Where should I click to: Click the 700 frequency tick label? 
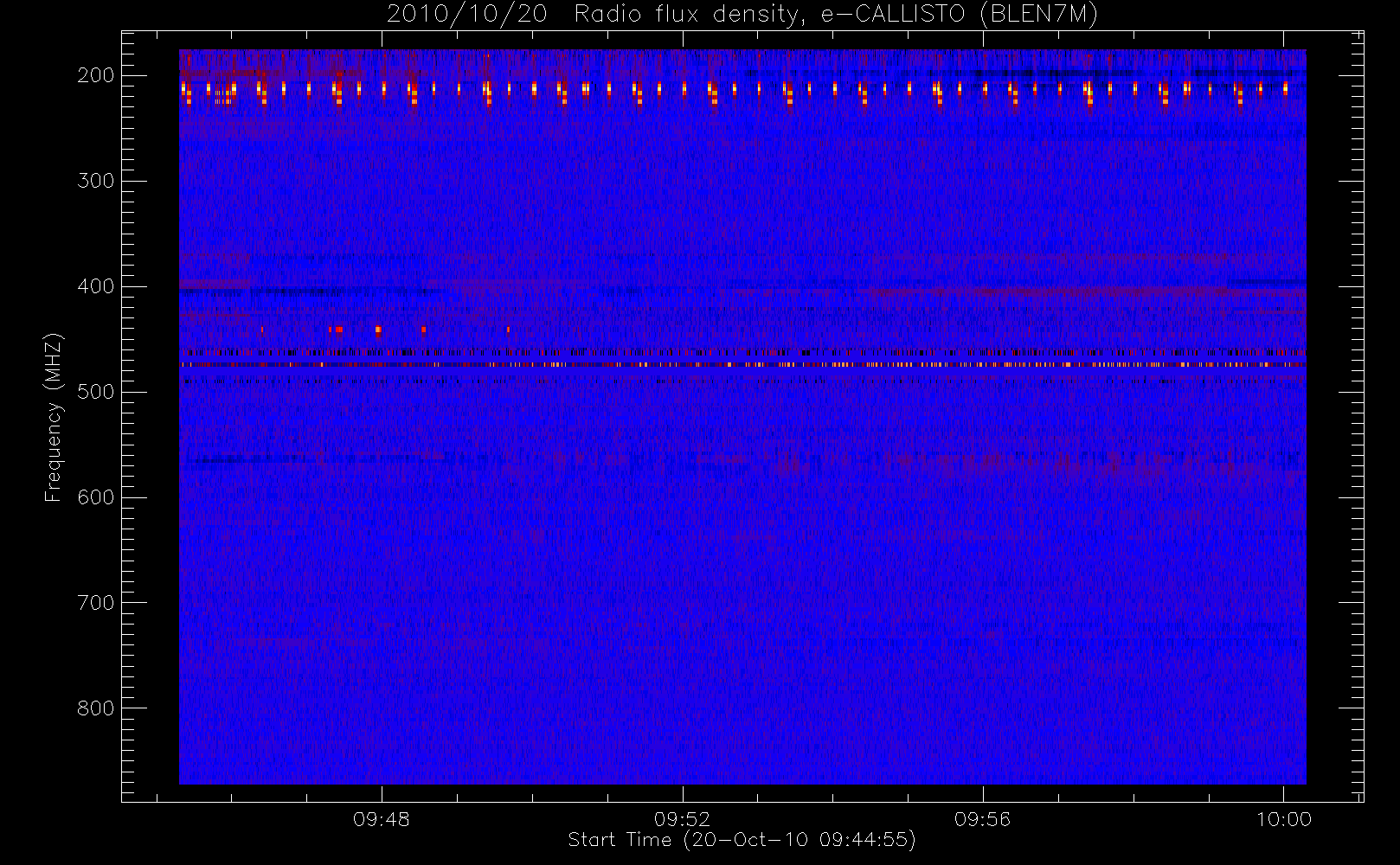[x=95, y=603]
